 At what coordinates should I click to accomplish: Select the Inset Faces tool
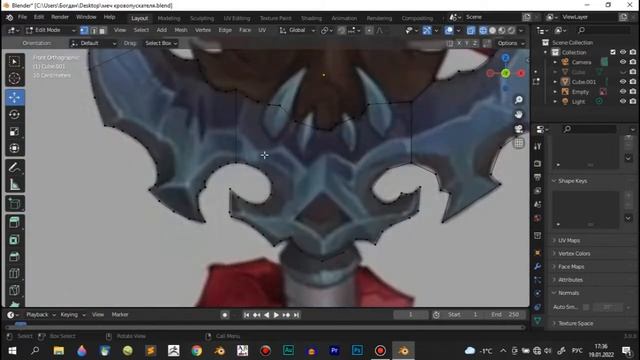[14, 240]
